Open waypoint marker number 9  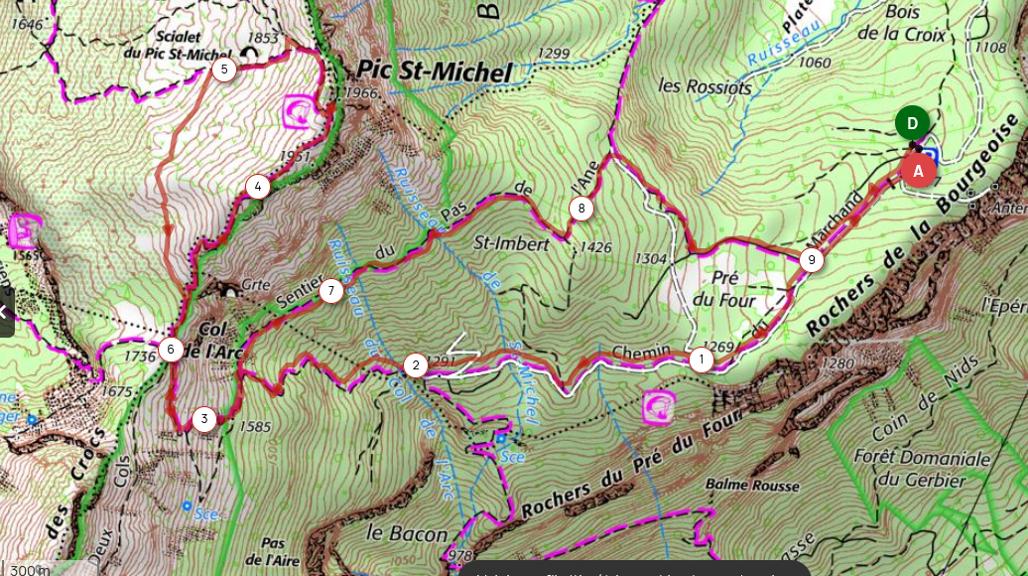pos(812,260)
